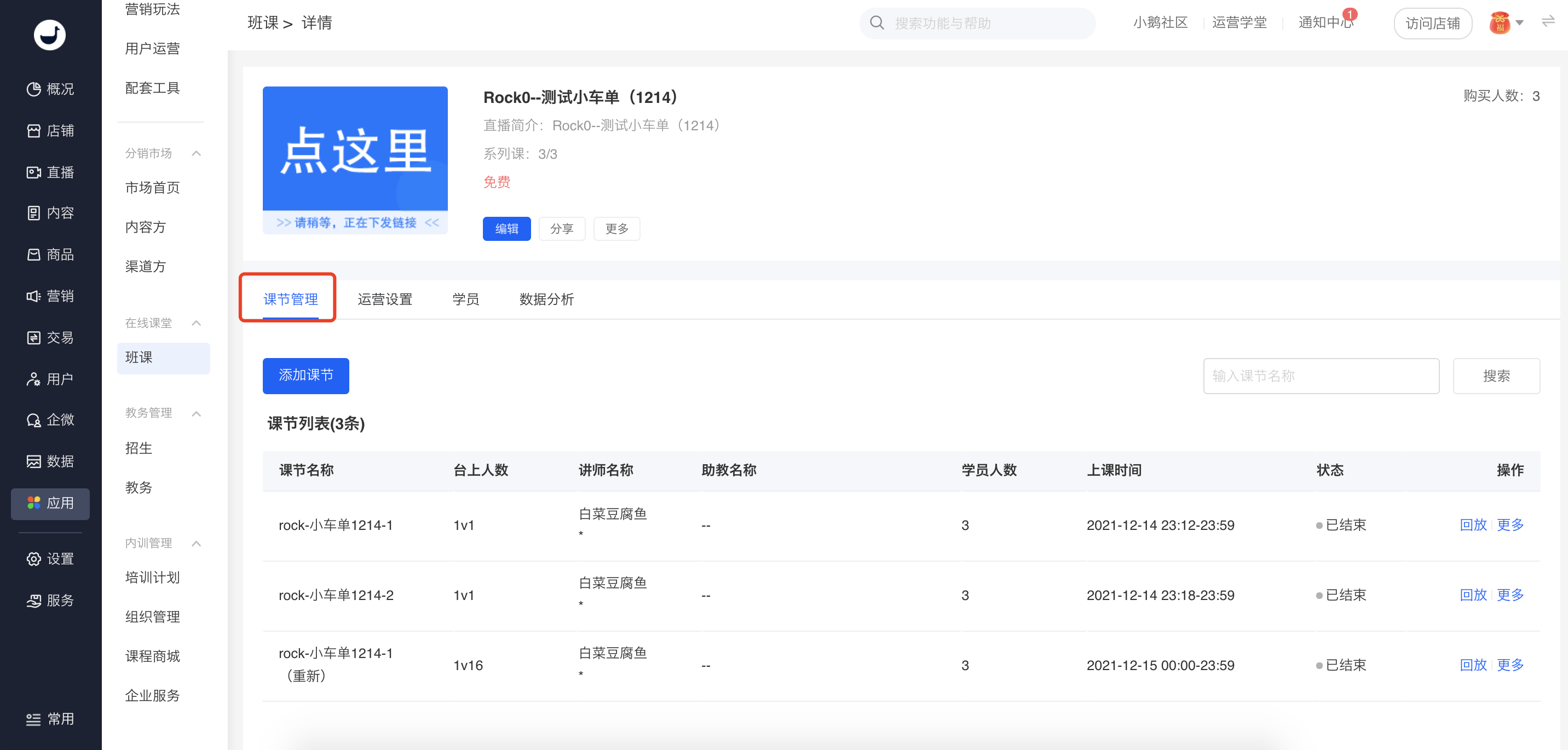The image size is (1568, 750).
Task: Click the 添加课节 button
Action: coord(305,376)
